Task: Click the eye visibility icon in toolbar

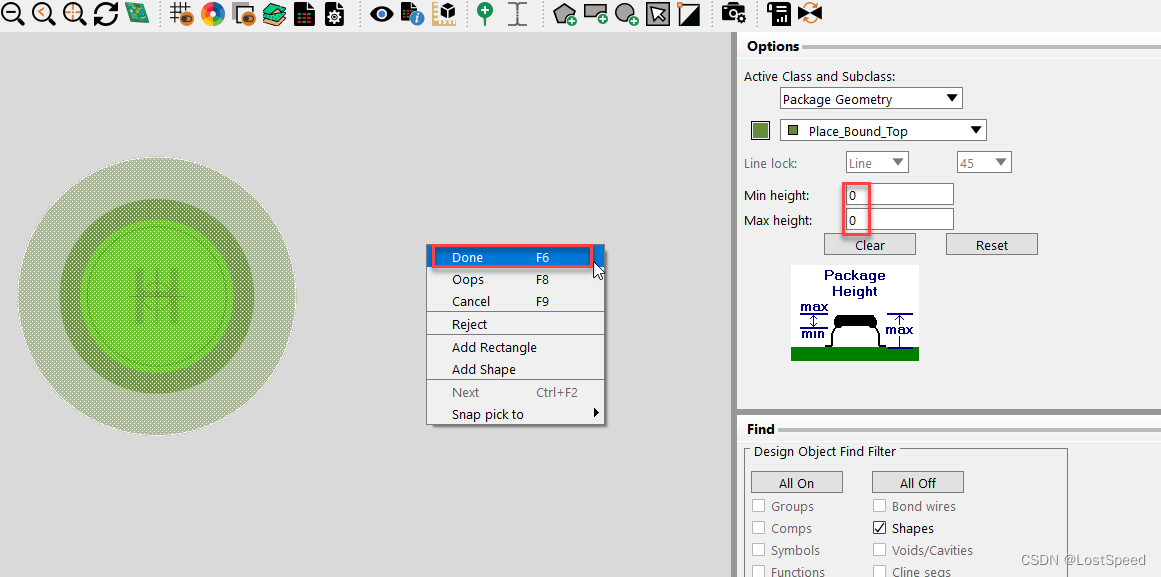Action: [381, 14]
